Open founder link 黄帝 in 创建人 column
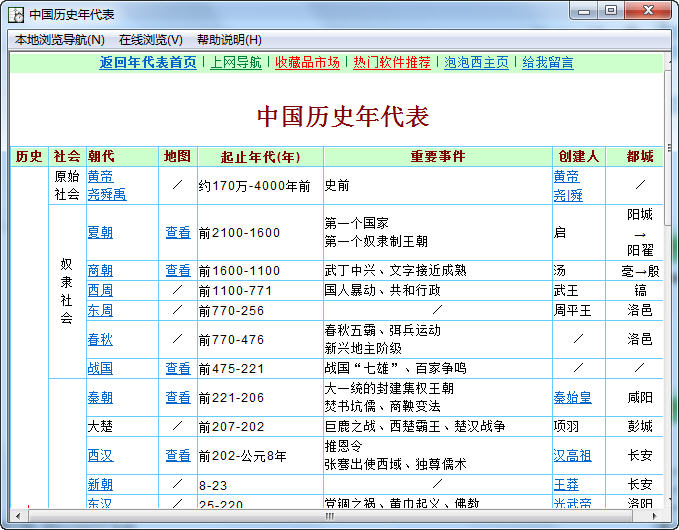Image resolution: width=679 pixels, height=530 pixels. 566,176
